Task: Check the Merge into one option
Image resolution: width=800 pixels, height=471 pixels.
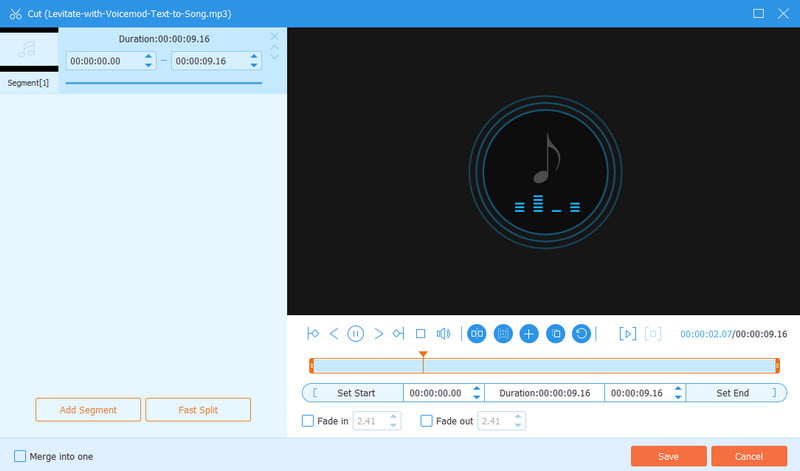Action: 21,456
